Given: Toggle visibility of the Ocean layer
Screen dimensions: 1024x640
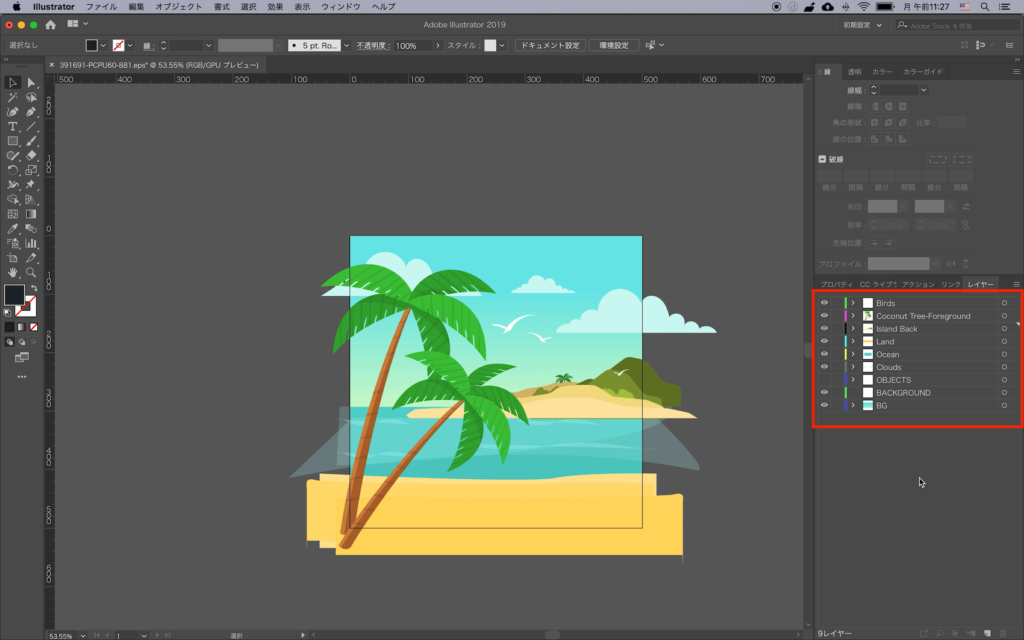Looking at the screenshot, I should click(x=824, y=354).
